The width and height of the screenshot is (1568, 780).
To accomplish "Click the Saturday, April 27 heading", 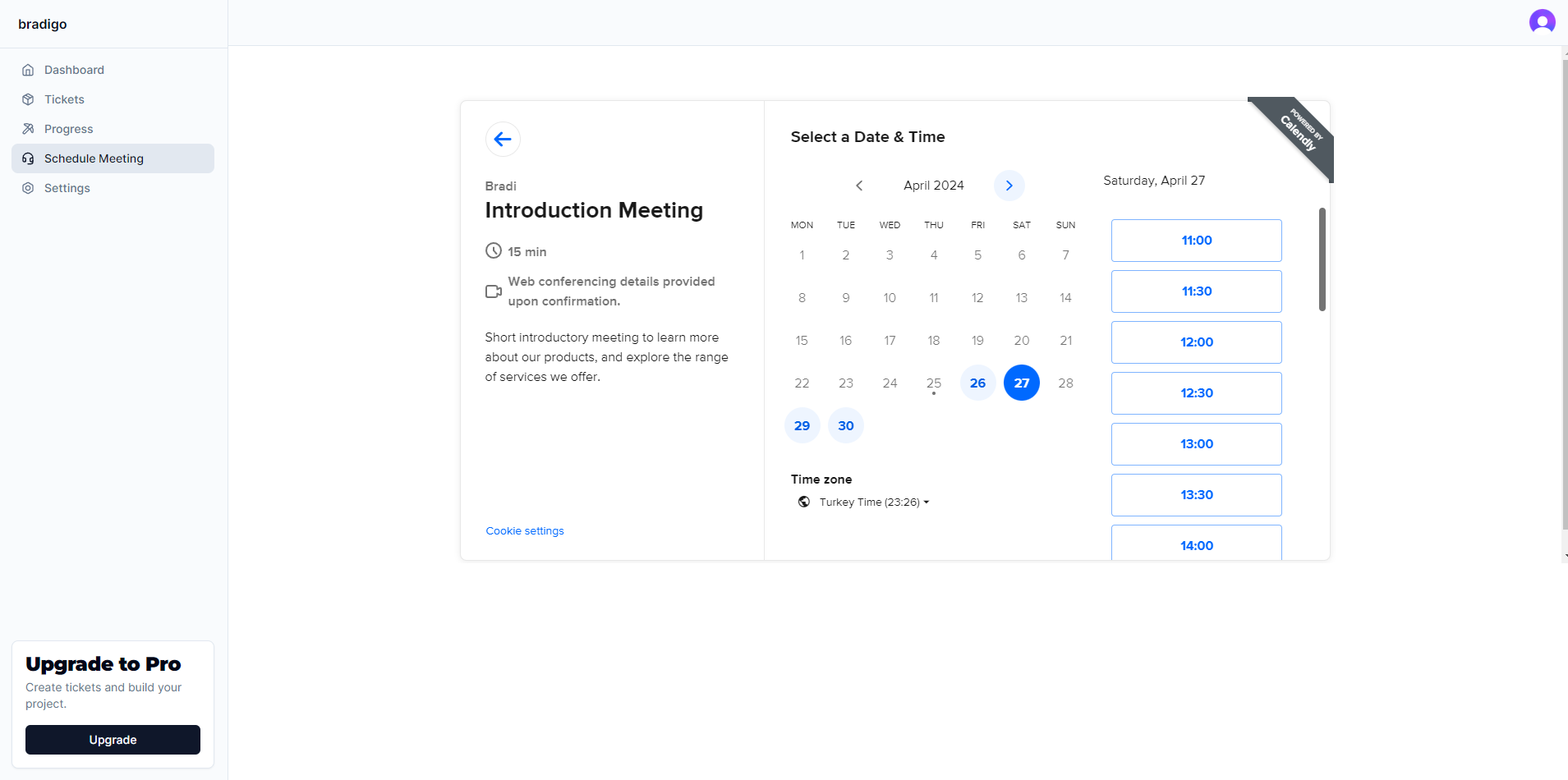I will coord(1154,181).
